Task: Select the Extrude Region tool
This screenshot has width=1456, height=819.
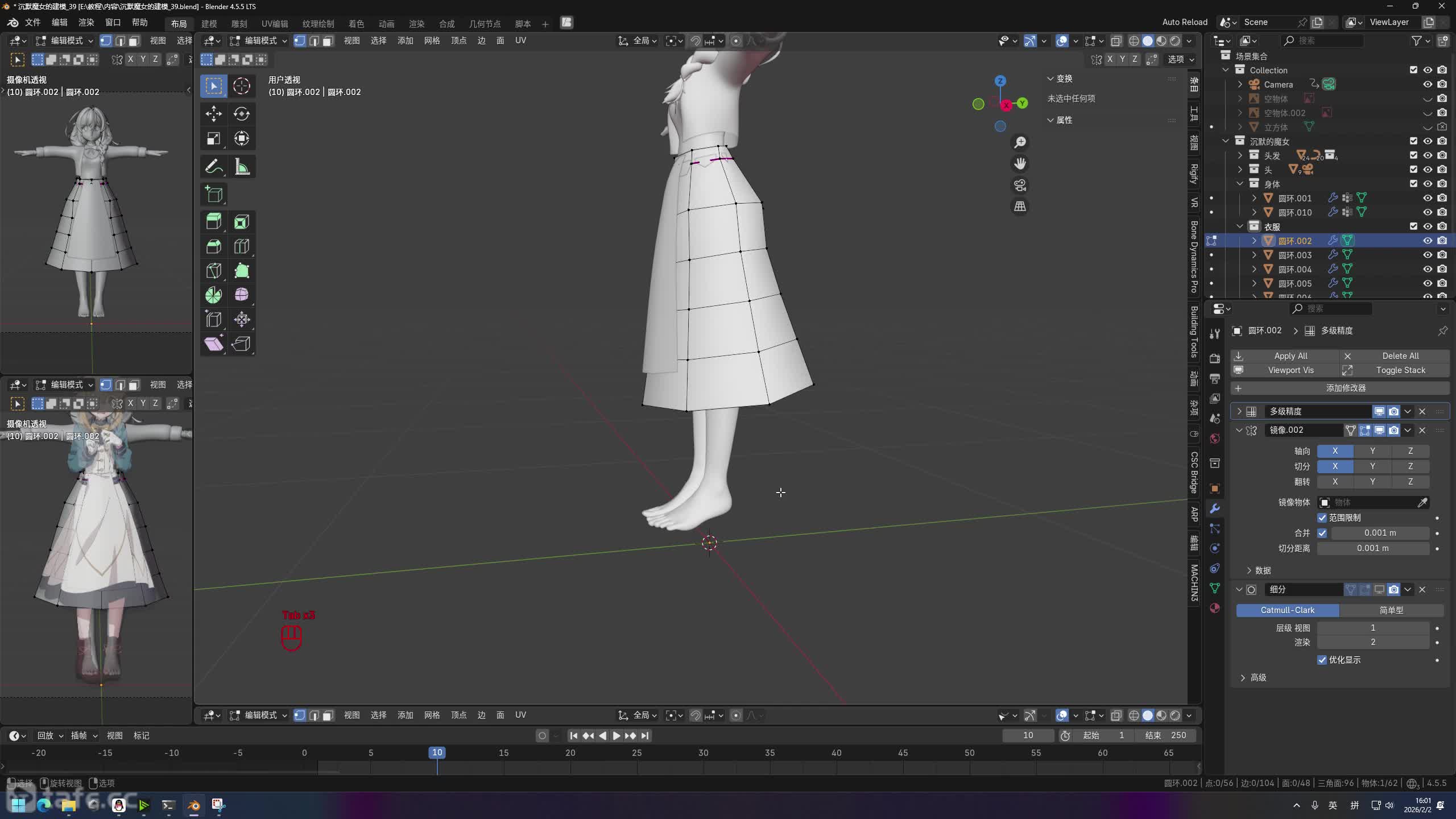Action: [213, 222]
